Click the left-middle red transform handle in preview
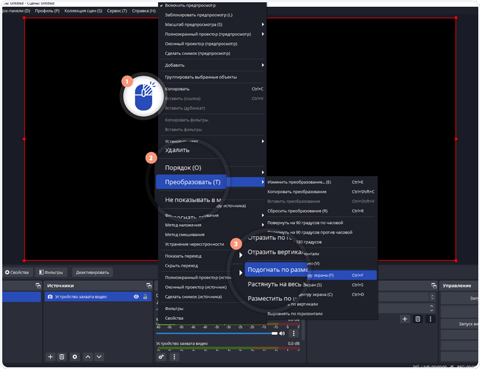 point(24,139)
